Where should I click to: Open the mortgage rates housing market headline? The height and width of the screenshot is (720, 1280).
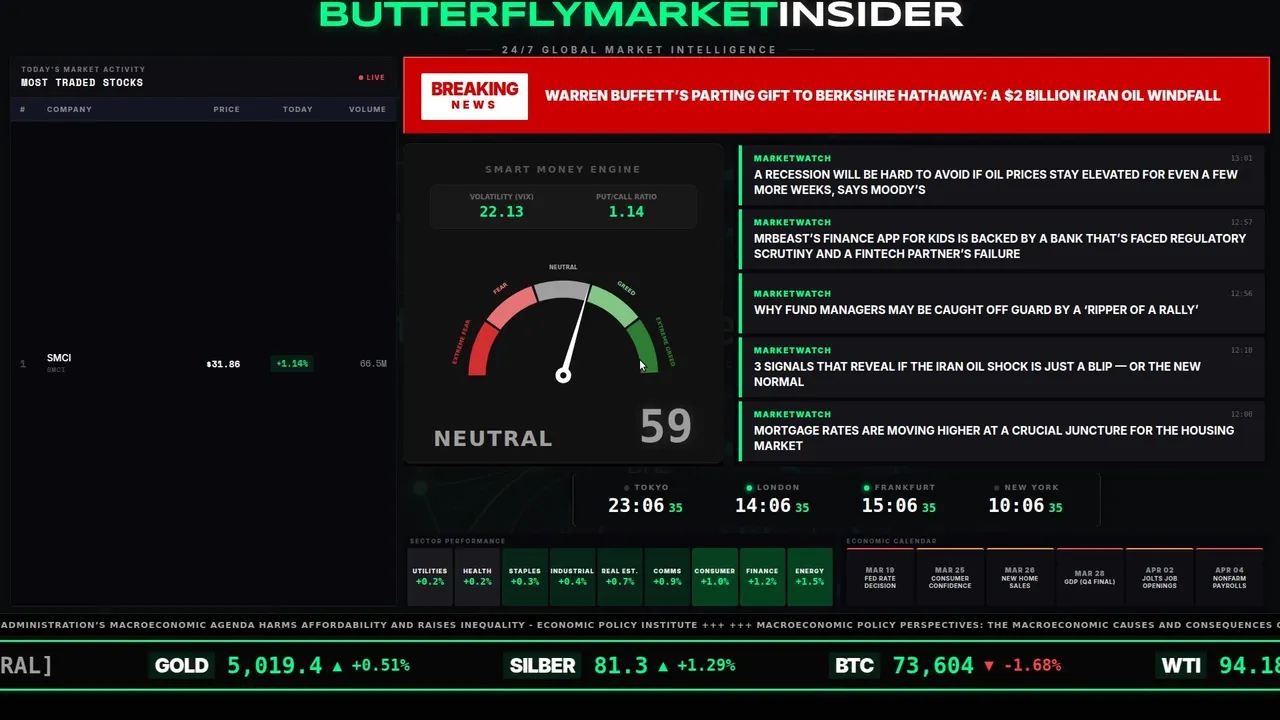click(1002, 431)
